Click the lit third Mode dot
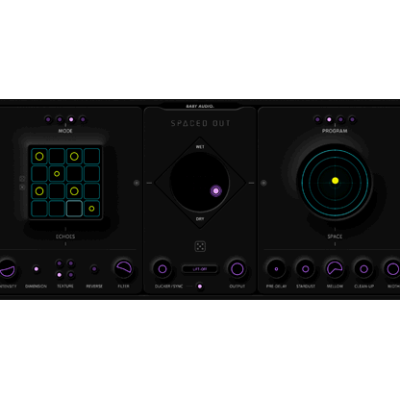400x400 pixels. (x=71, y=119)
